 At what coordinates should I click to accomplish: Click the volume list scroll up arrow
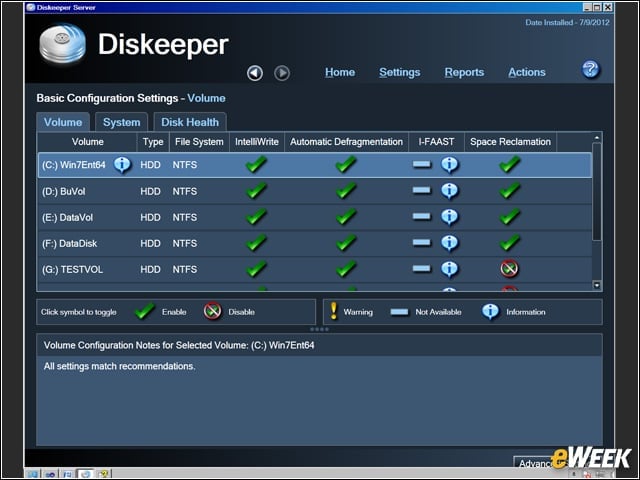(597, 138)
